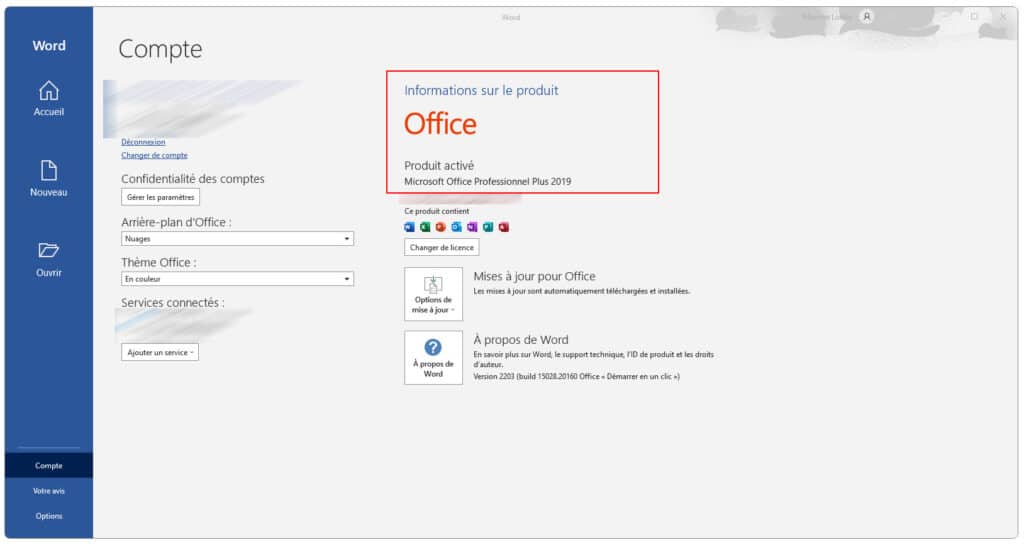Click the purple OneNote product icon

pos(472,227)
